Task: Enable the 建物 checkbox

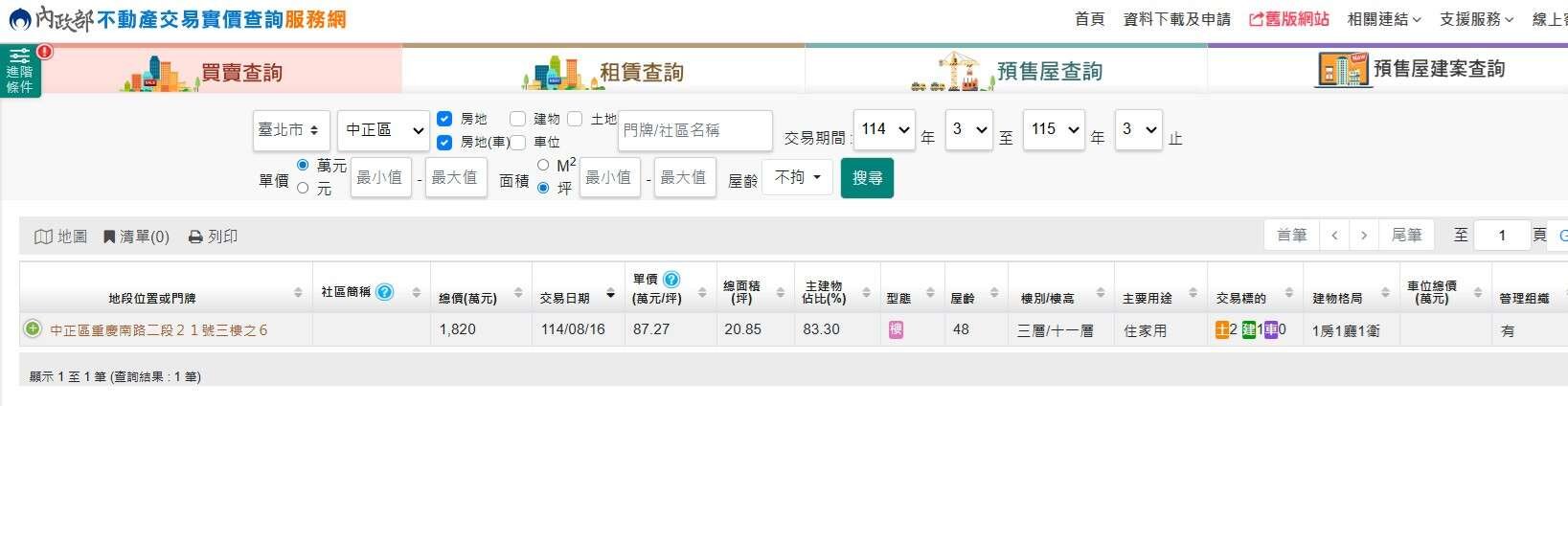Action: 518,119
